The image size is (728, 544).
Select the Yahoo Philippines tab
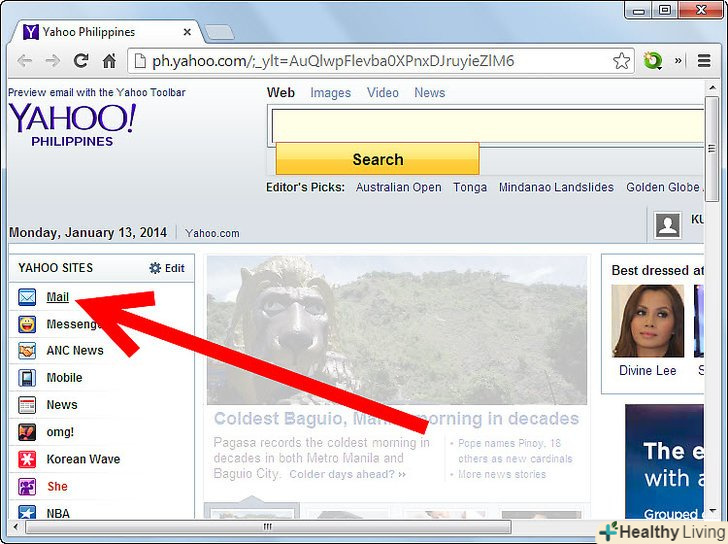pyautogui.click(x=107, y=32)
